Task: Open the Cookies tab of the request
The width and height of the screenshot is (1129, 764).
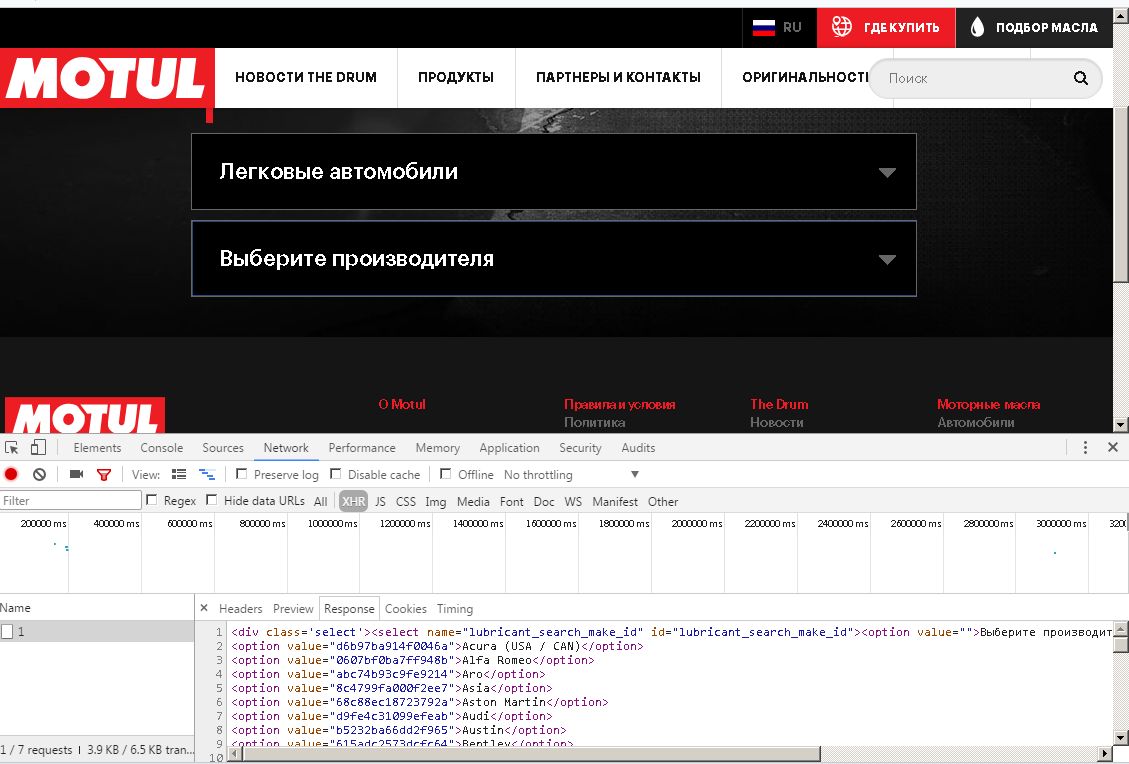Action: coord(405,608)
